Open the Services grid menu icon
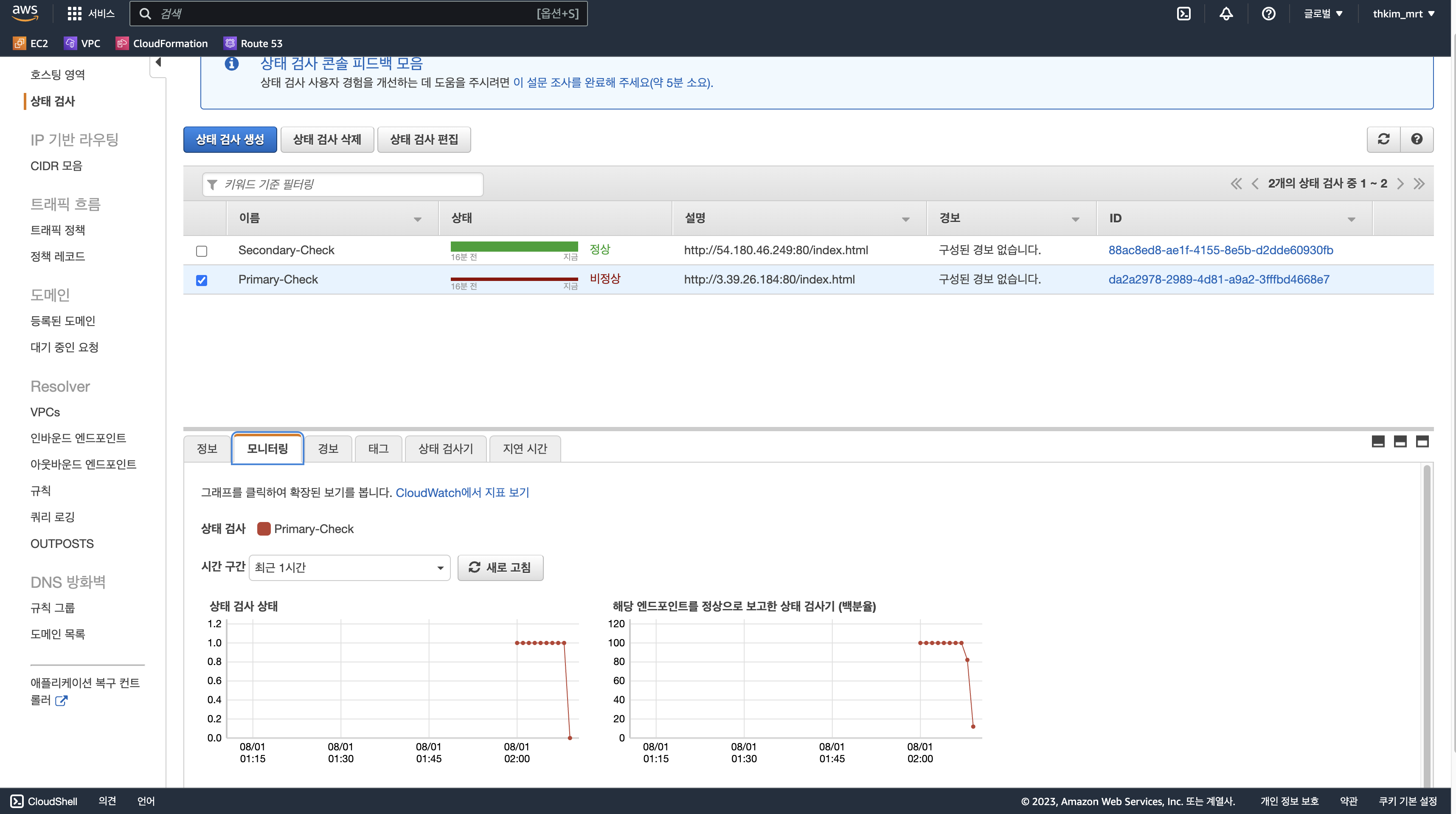1456x814 pixels. click(x=74, y=14)
